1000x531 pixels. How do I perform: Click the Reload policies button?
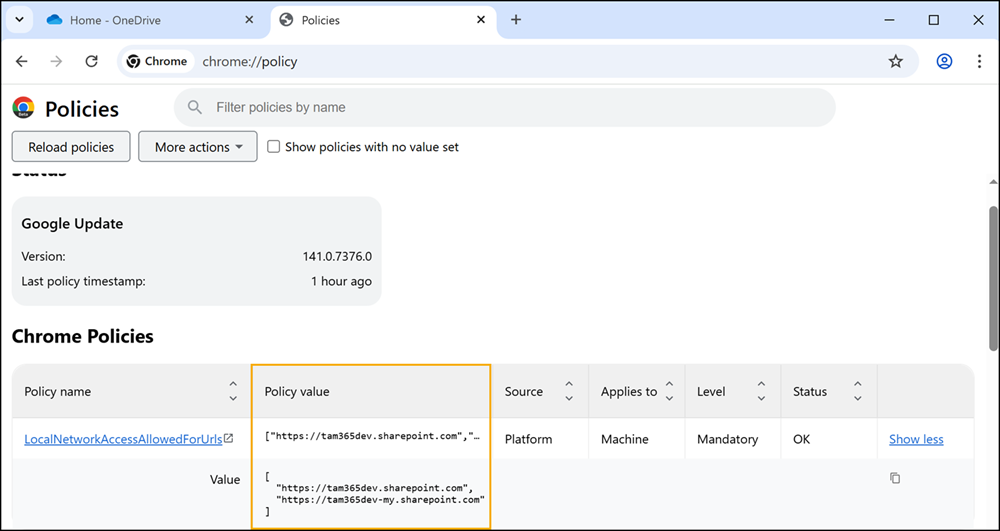[x=71, y=147]
